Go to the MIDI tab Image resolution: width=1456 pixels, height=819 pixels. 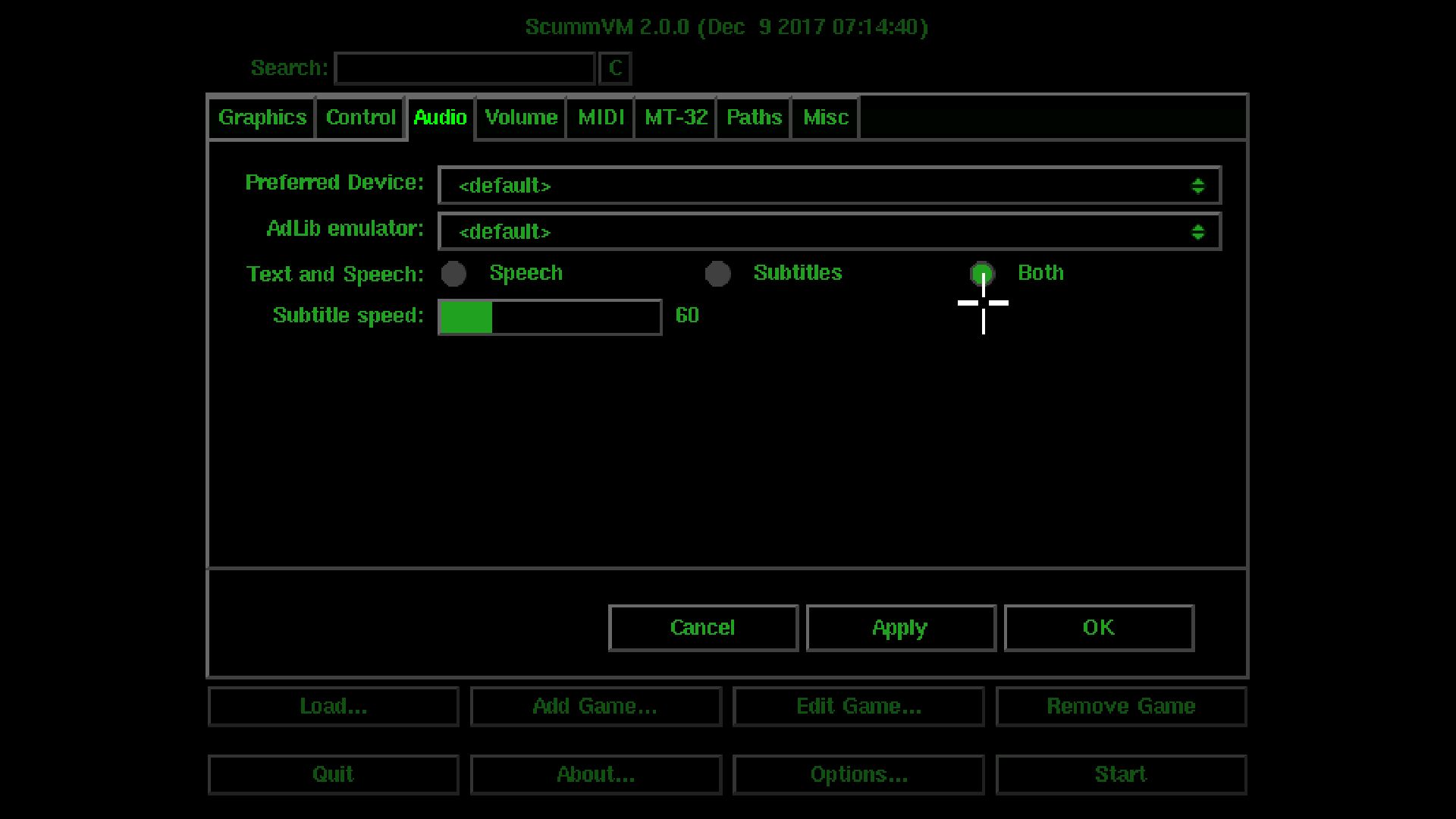[x=601, y=118]
